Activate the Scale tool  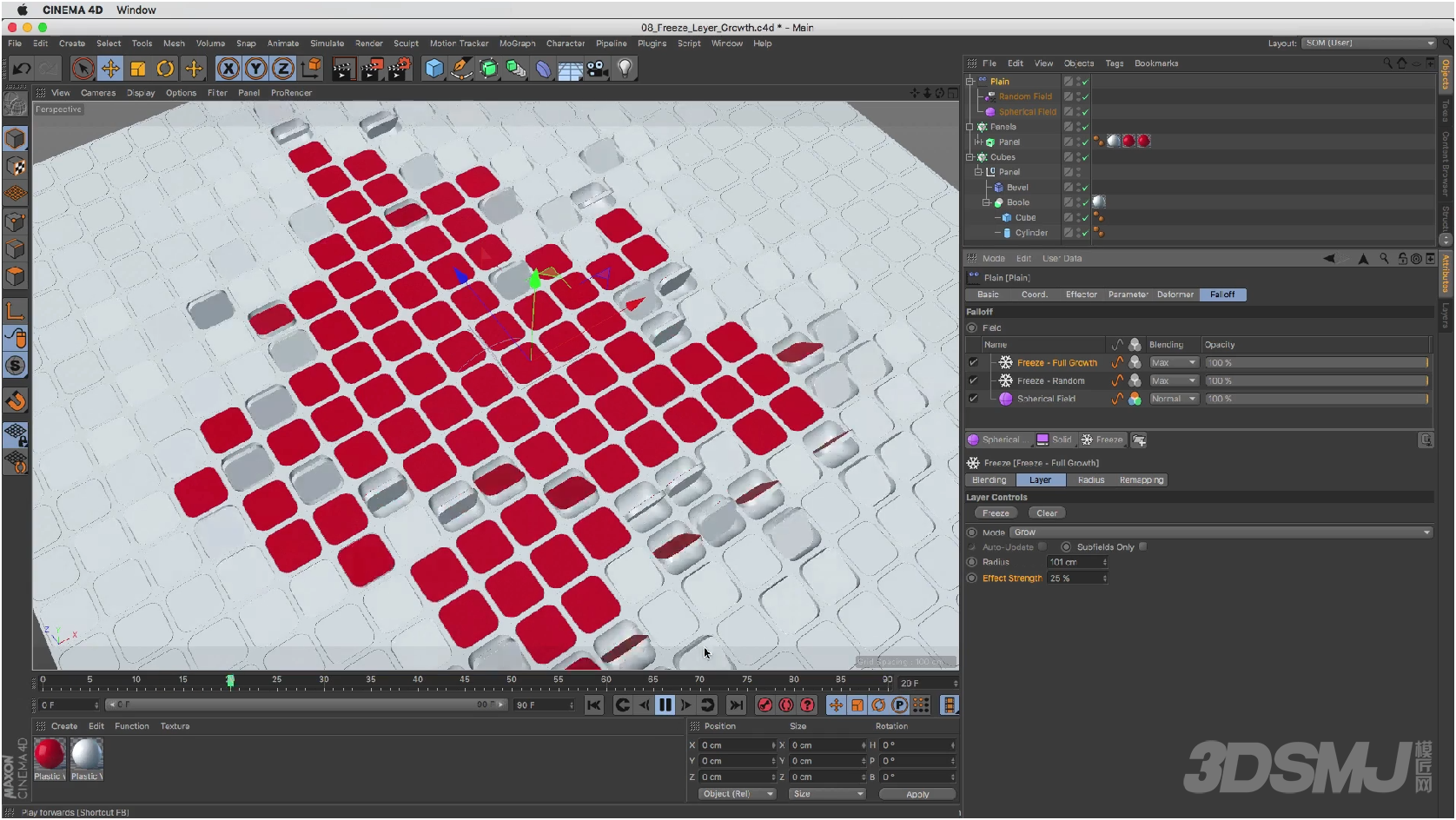pos(137,69)
